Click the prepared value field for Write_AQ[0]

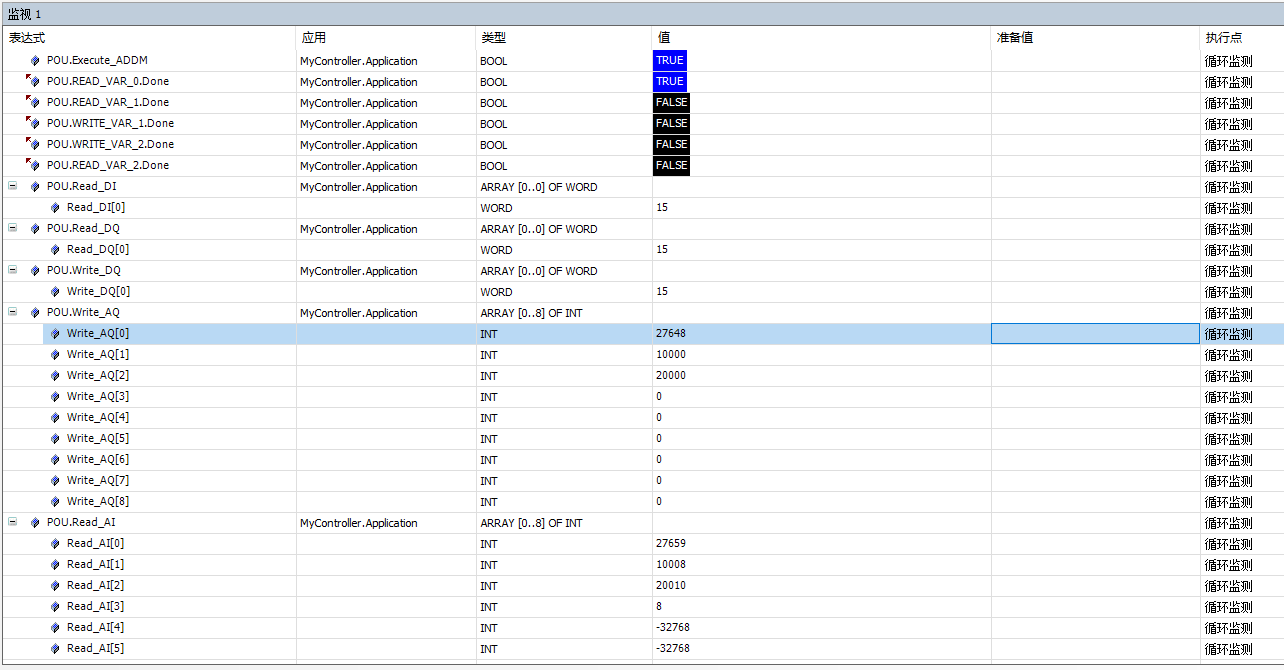pos(1094,334)
